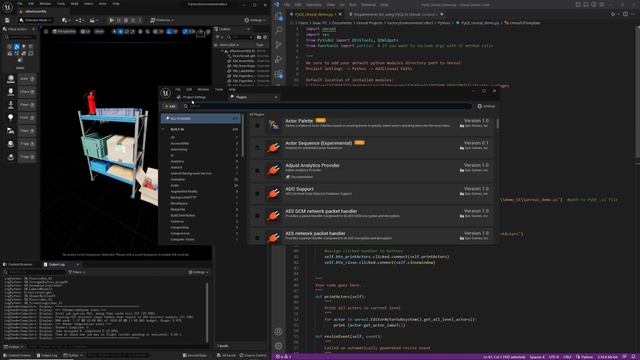Open the Unreal Editor File menu
The width and height of the screenshot is (640, 360).
tap(20, 4)
